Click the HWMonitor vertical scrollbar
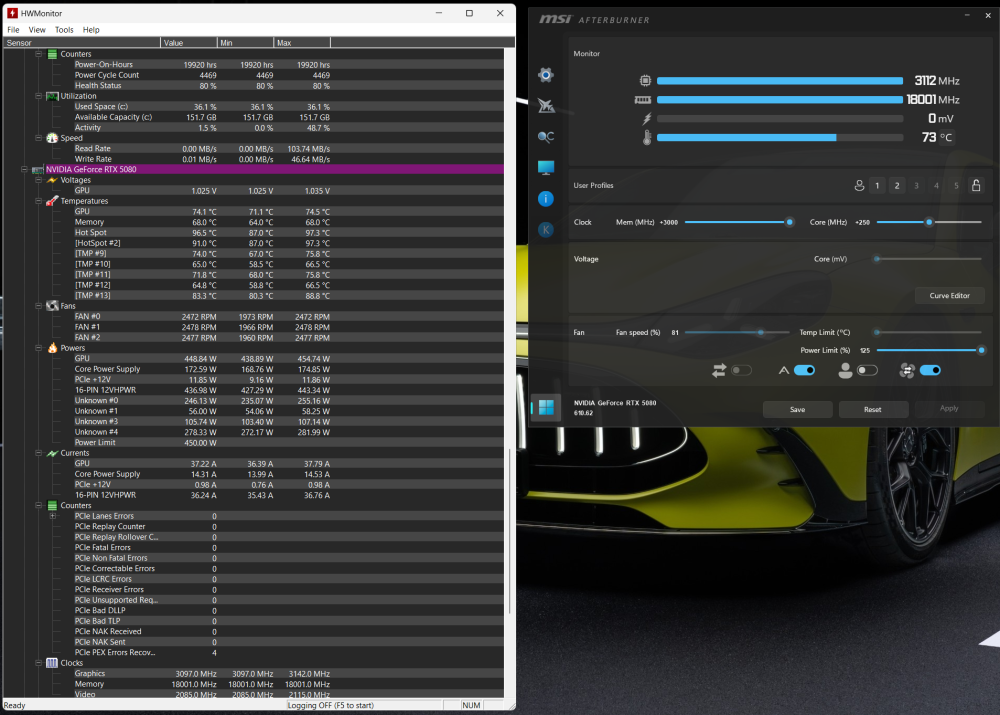The width and height of the screenshot is (1000, 715). click(509, 531)
